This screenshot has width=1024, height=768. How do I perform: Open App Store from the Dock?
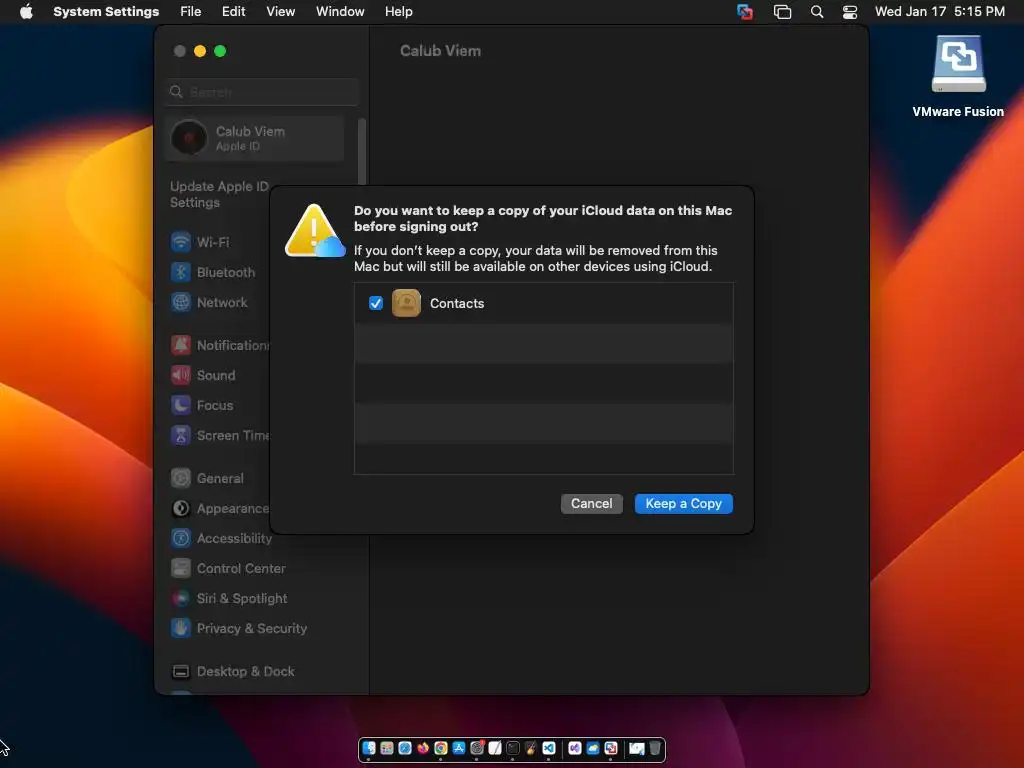click(459, 748)
